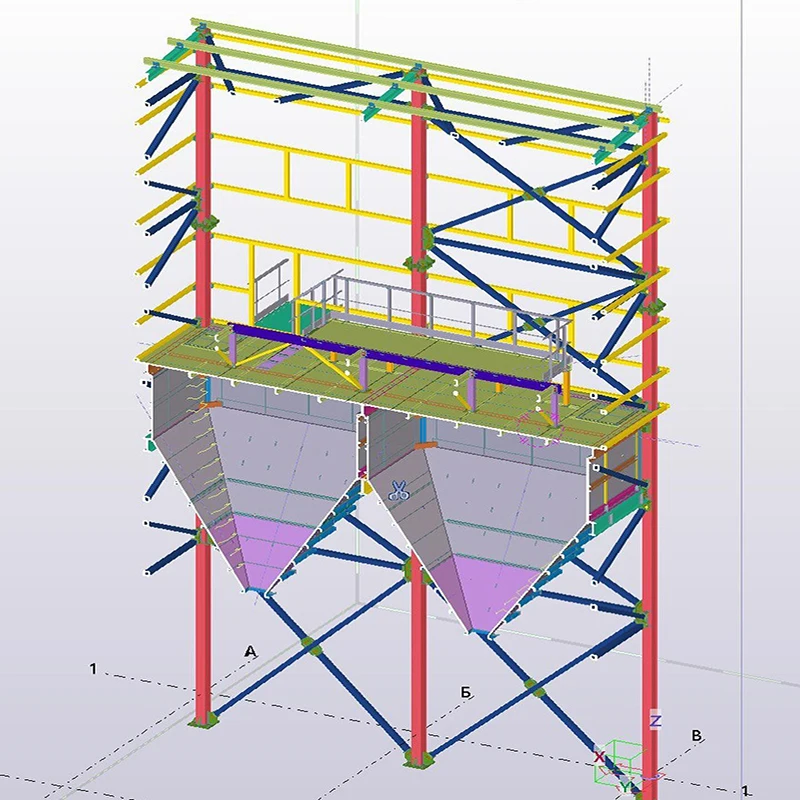The height and width of the screenshot is (800, 800).
Task: Select the red X axis label on the gizmo
Action: [x=599, y=756]
